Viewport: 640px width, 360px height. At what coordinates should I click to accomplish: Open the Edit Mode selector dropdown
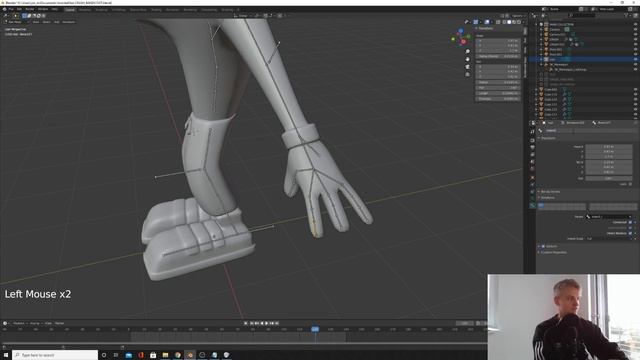[16, 22]
